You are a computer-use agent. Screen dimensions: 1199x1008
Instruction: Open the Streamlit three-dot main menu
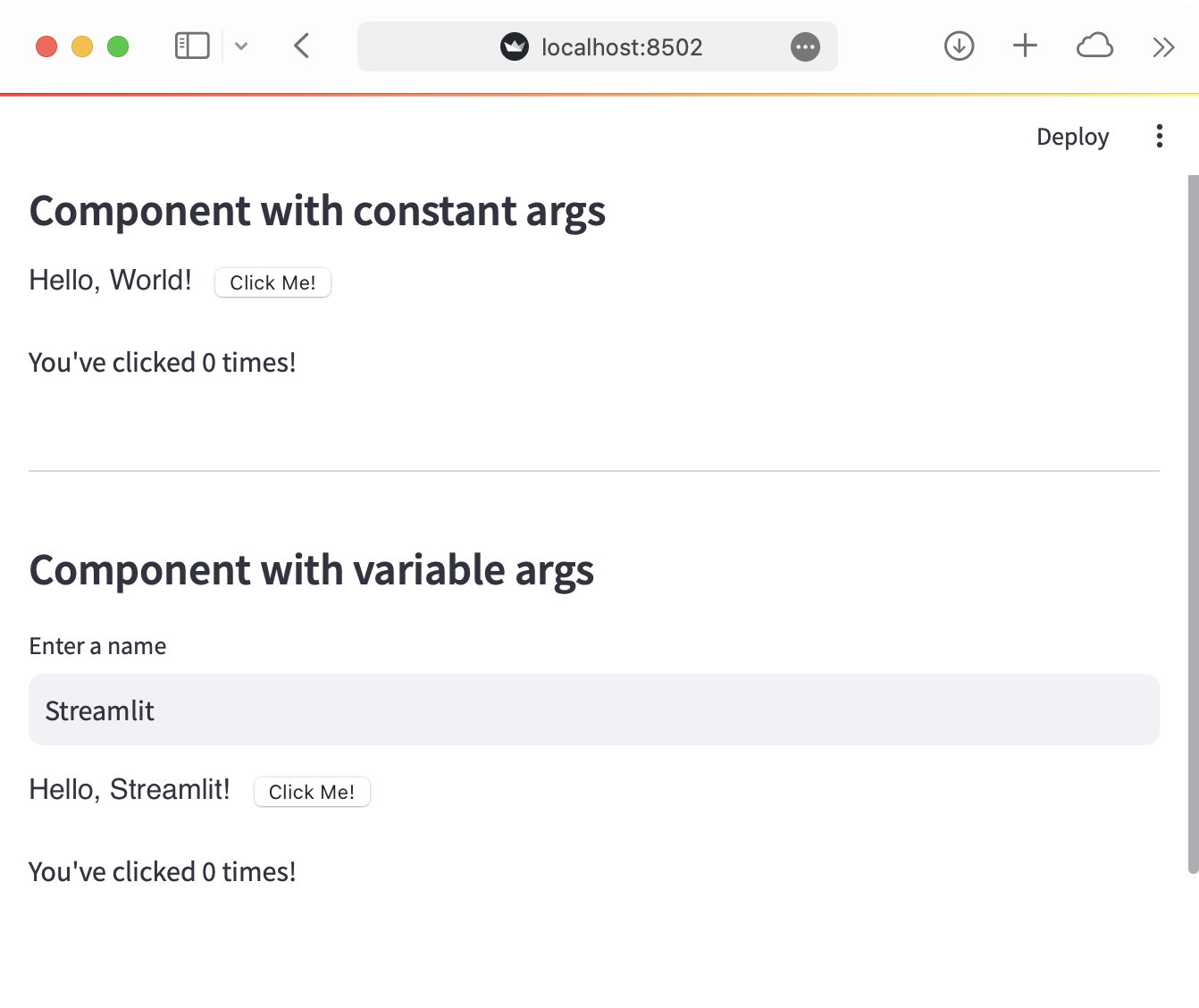point(1159,136)
